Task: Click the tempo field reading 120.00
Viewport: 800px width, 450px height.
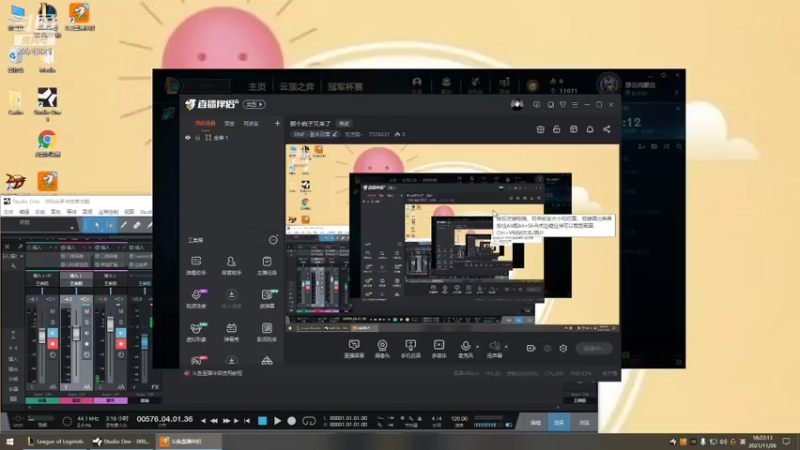Action: pyautogui.click(x=459, y=418)
